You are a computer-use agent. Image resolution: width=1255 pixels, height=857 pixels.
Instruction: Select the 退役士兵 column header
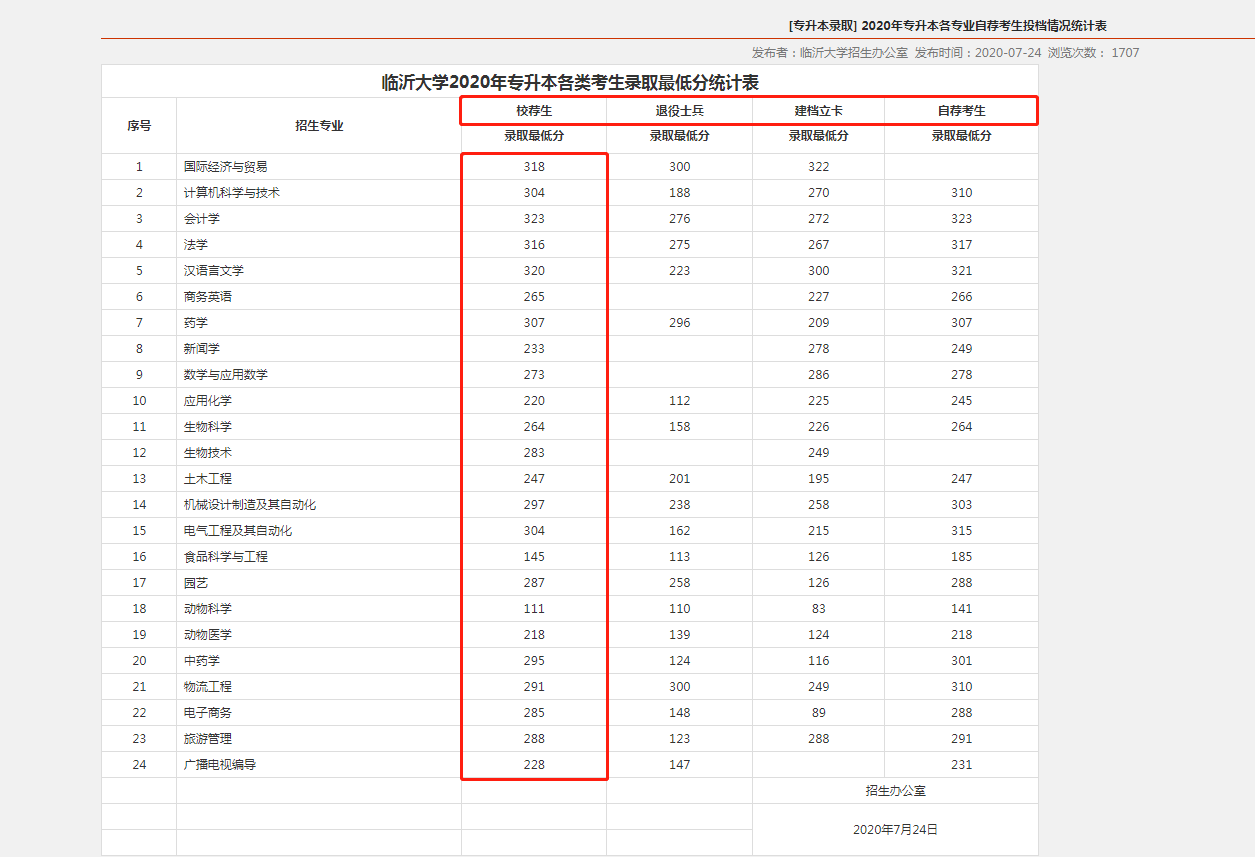point(678,110)
